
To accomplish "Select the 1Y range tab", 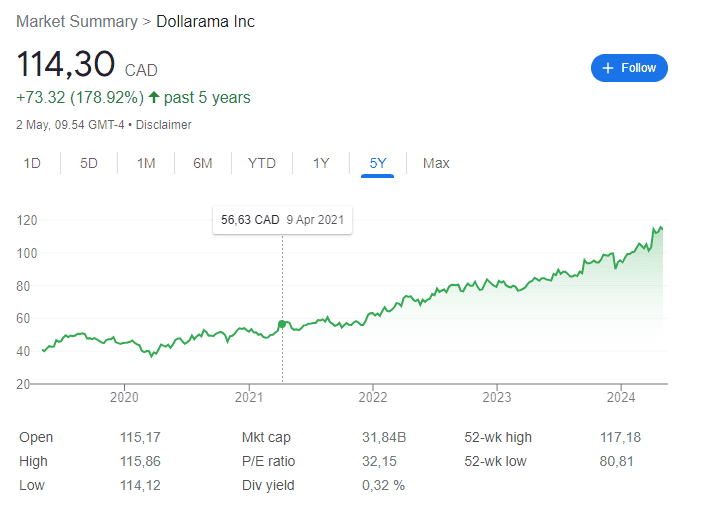I will coord(321,163).
